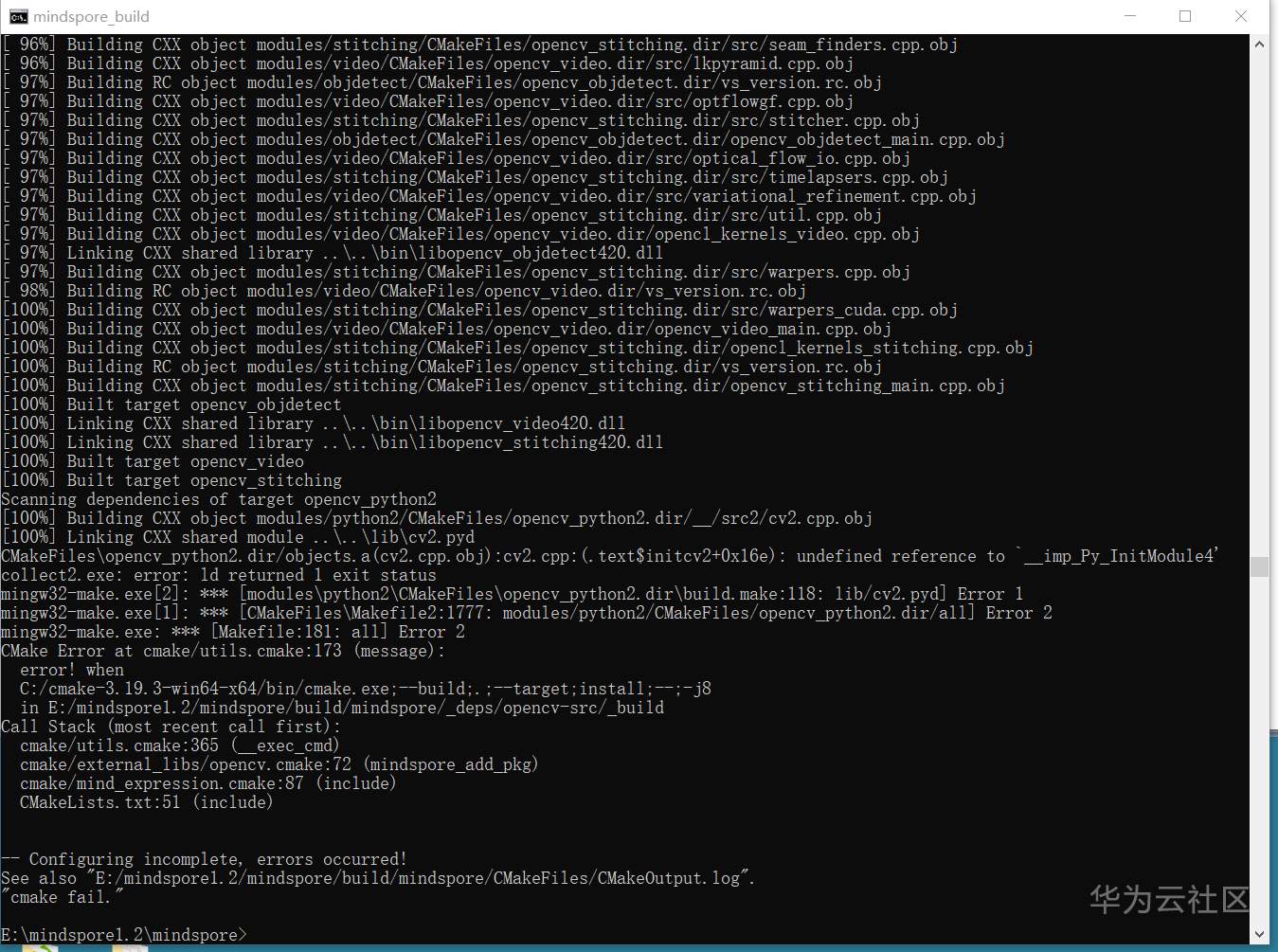This screenshot has height=952, width=1278.
Task: Click the lkpyramid.cpp.obj build line
Action: 427,63
